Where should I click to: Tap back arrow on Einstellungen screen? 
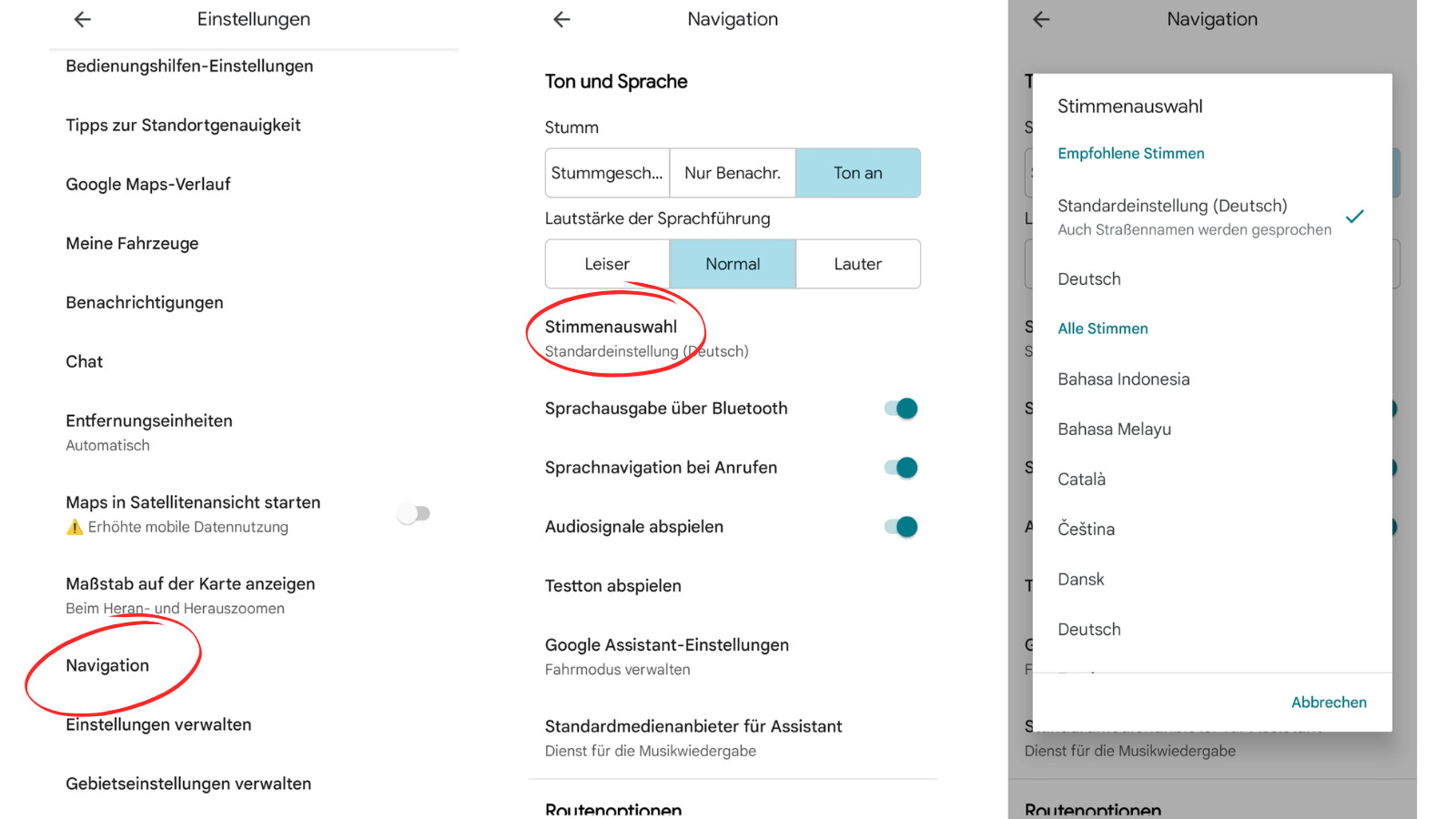point(83,19)
